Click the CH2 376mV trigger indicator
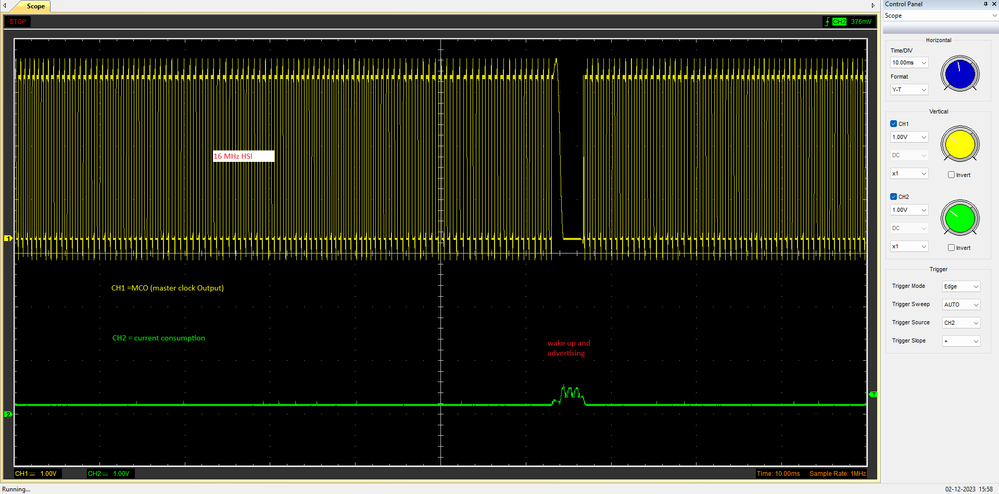The width and height of the screenshot is (999, 494). tap(851, 21)
